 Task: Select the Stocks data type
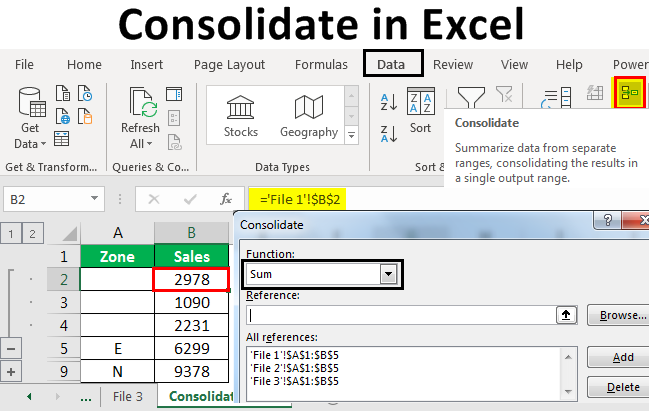point(240,116)
